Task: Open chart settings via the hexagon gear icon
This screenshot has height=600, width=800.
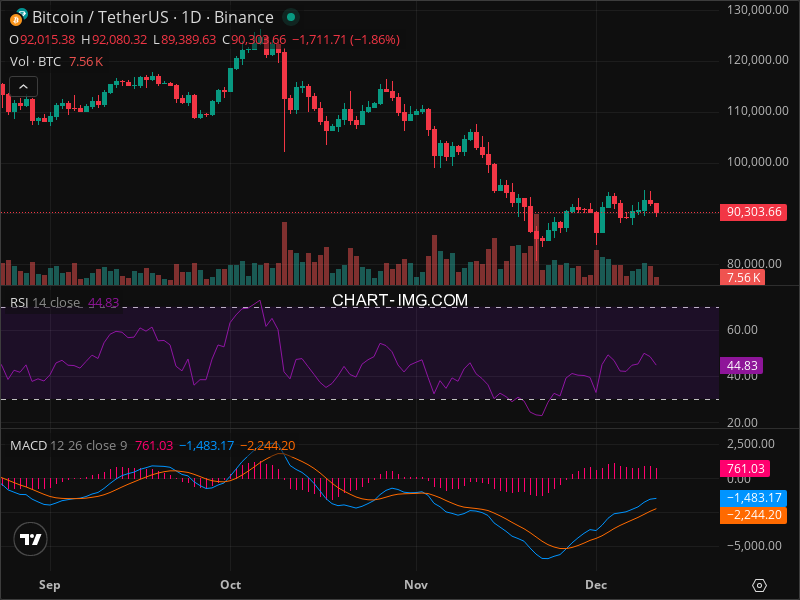Action: (760, 584)
